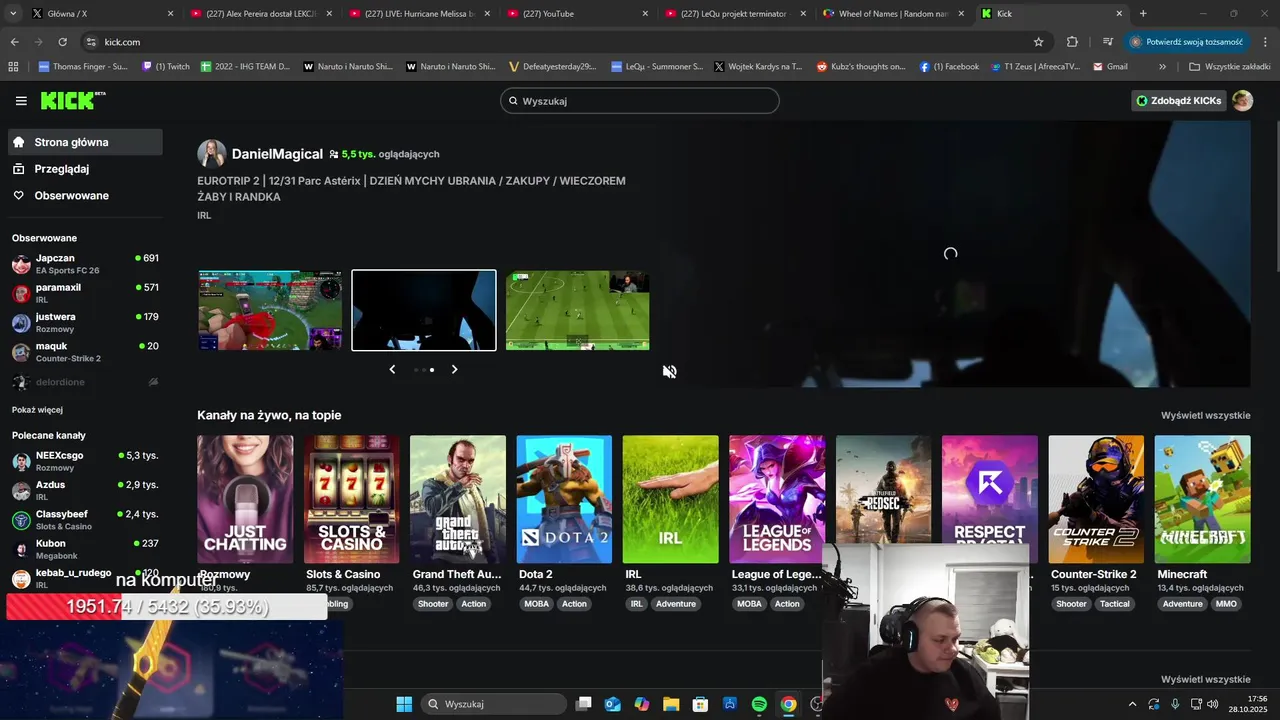
Task: Click Classybeef's avatar in recommended channels
Action: click(21, 520)
